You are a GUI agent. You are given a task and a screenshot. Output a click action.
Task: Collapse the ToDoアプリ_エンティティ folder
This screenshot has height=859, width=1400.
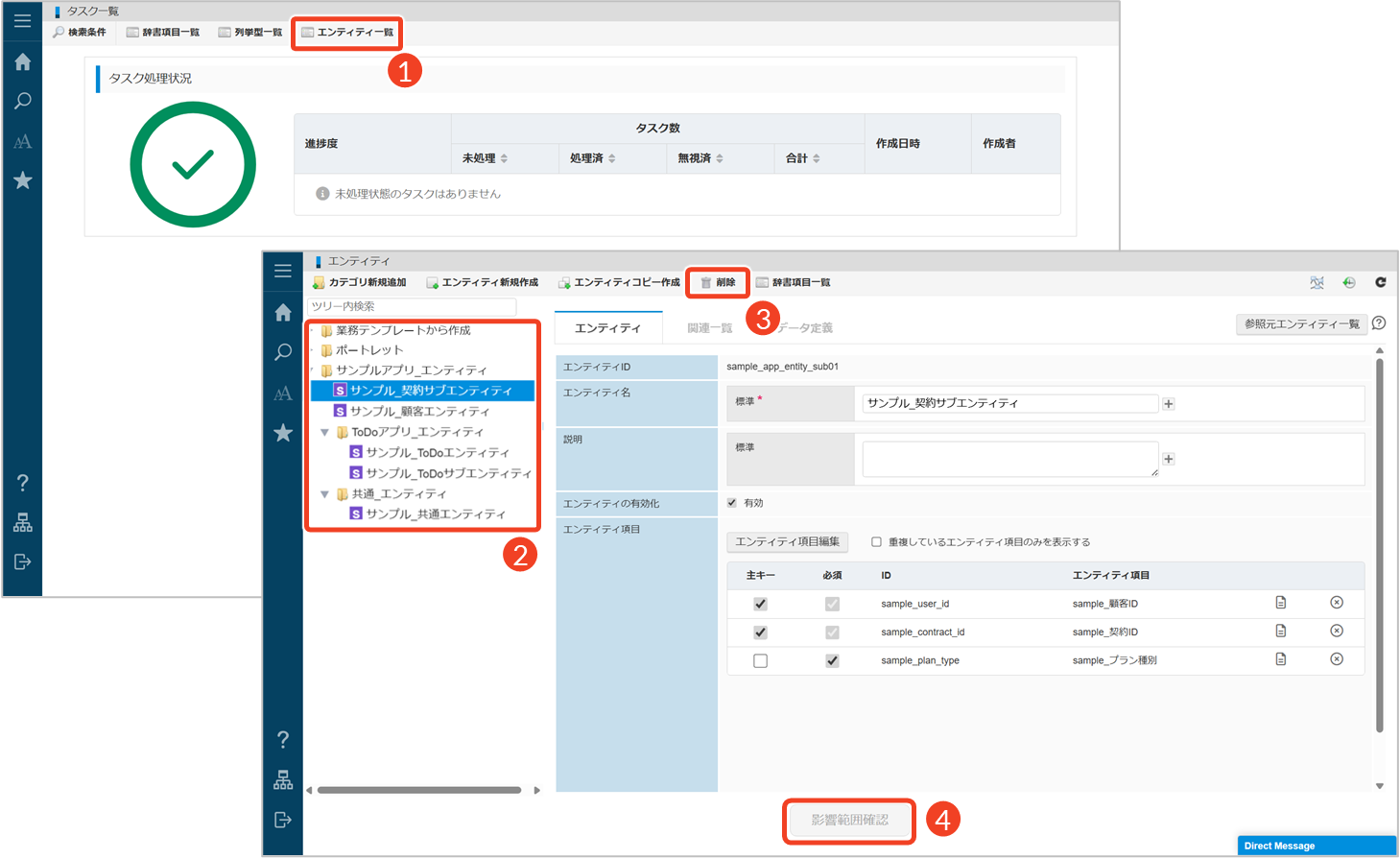pos(325,433)
